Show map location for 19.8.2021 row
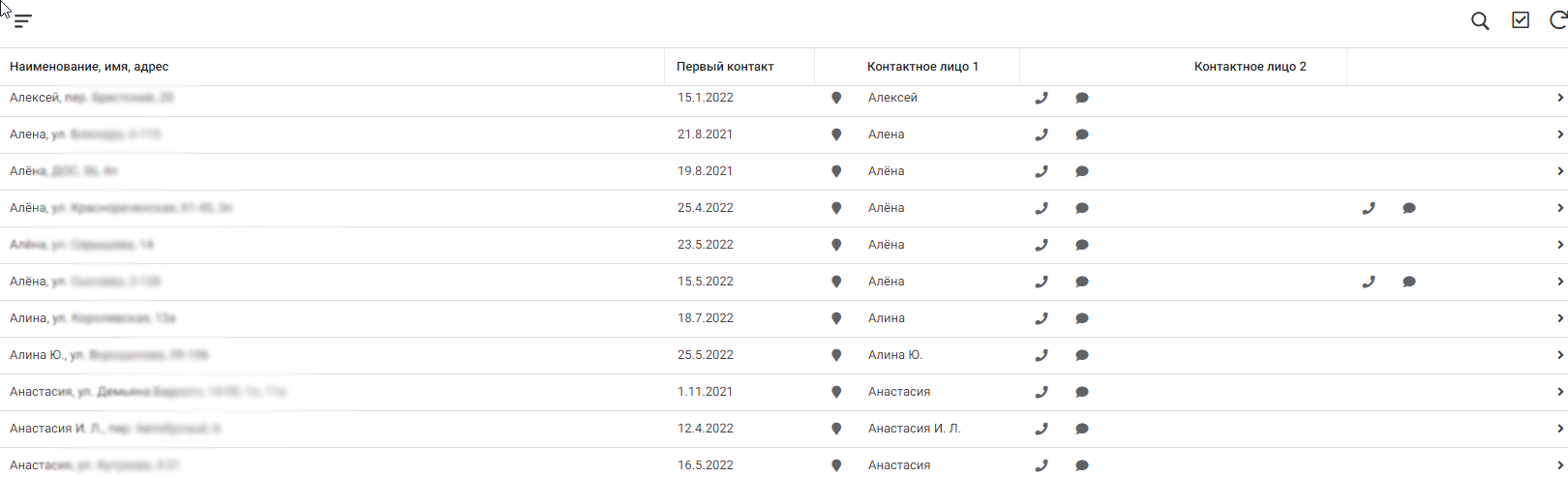 point(836,171)
